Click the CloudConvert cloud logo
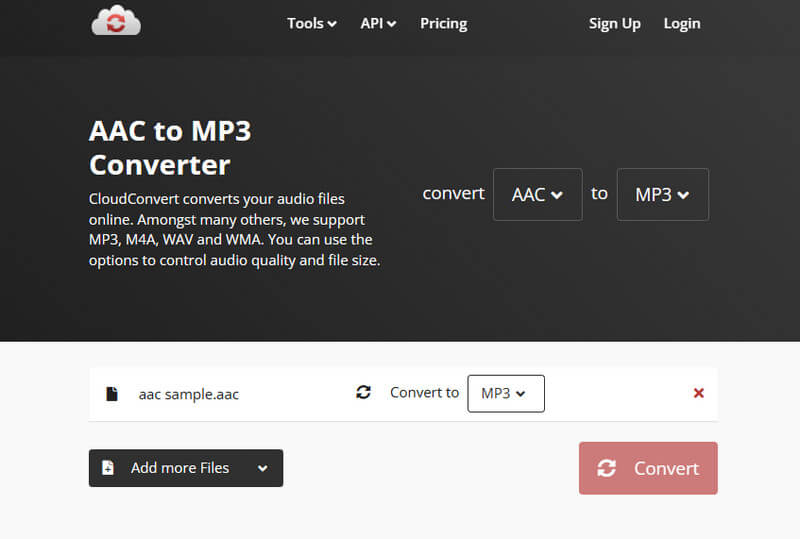This screenshot has width=800, height=539. [116, 20]
